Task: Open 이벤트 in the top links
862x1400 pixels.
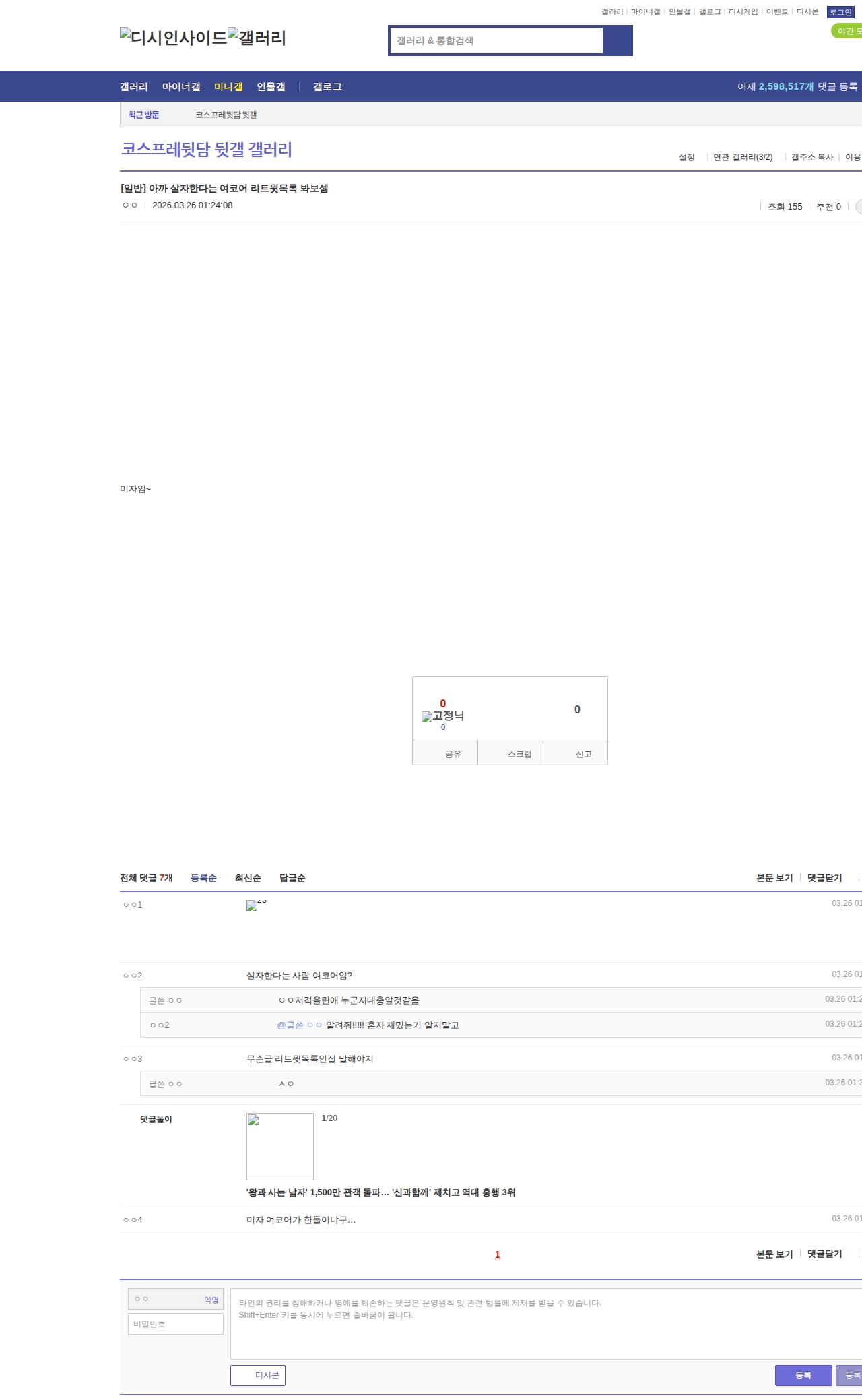Action: coord(777,12)
